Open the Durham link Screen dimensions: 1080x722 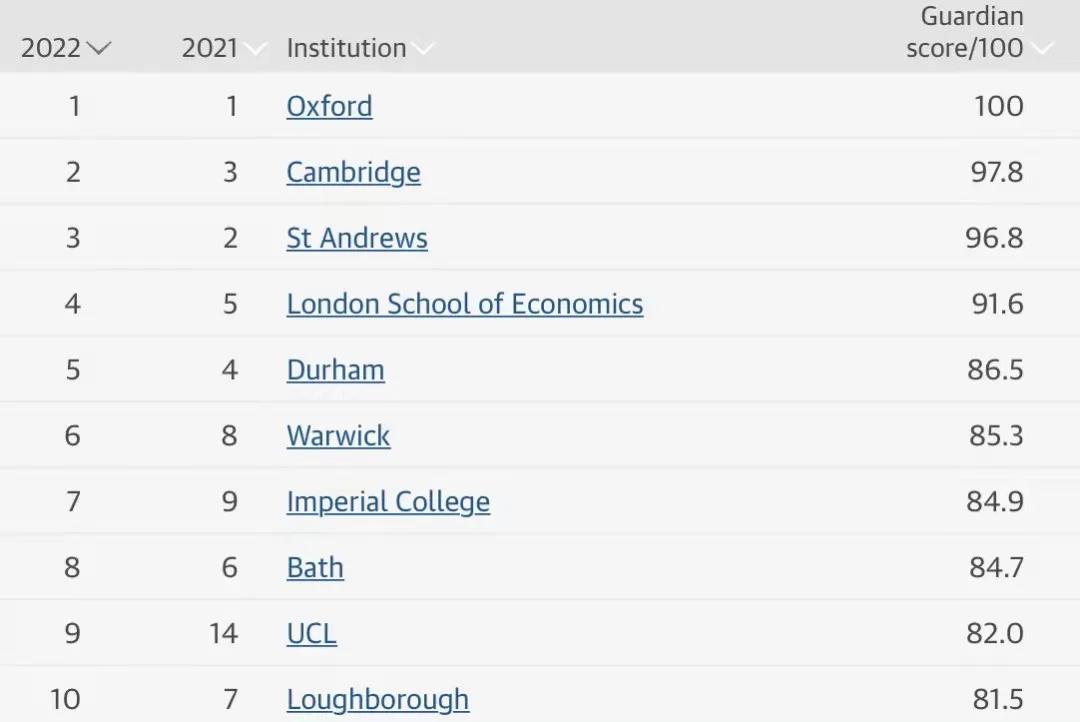pyautogui.click(x=335, y=370)
